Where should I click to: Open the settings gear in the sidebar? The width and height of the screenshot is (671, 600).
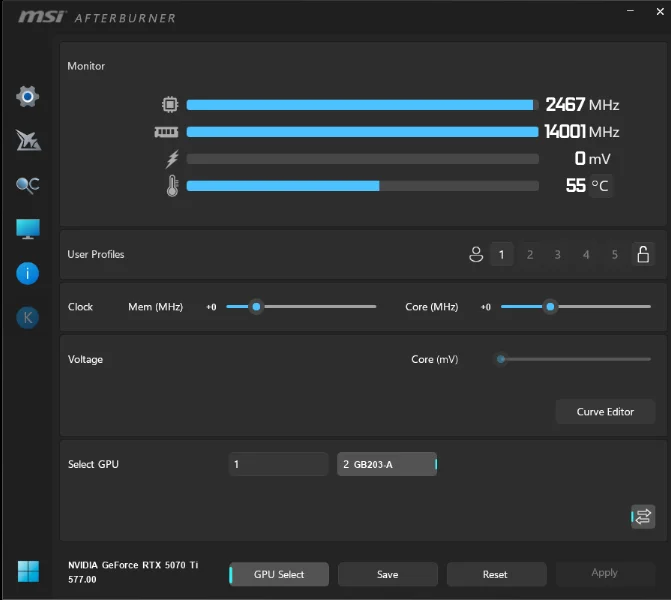(28, 97)
